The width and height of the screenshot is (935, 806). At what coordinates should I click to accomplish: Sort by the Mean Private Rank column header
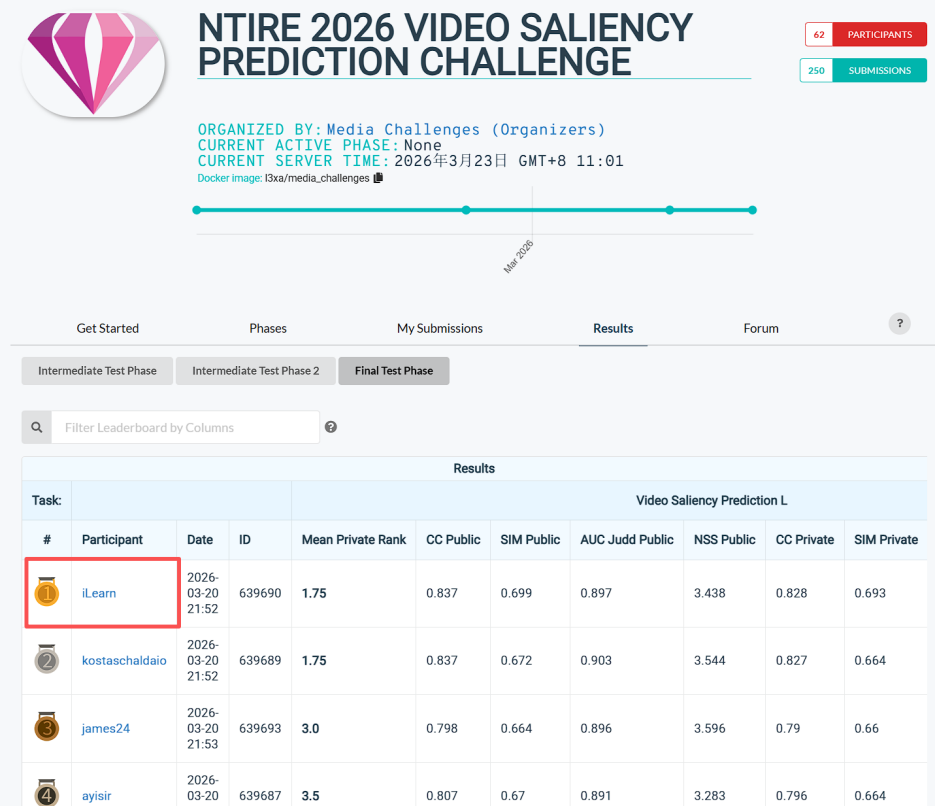pyautogui.click(x=354, y=539)
